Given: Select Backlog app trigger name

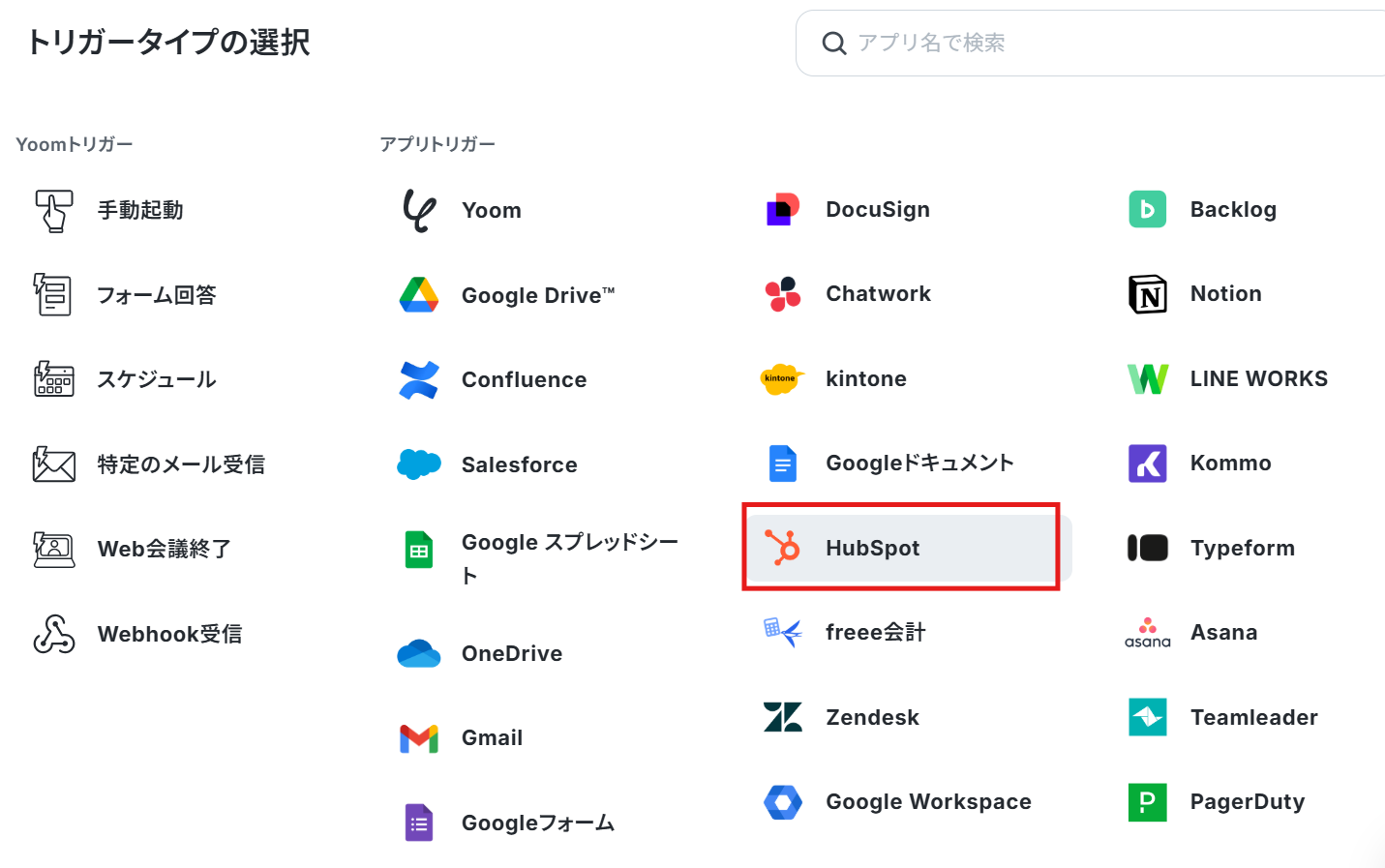Looking at the screenshot, I should pyautogui.click(x=1234, y=209).
